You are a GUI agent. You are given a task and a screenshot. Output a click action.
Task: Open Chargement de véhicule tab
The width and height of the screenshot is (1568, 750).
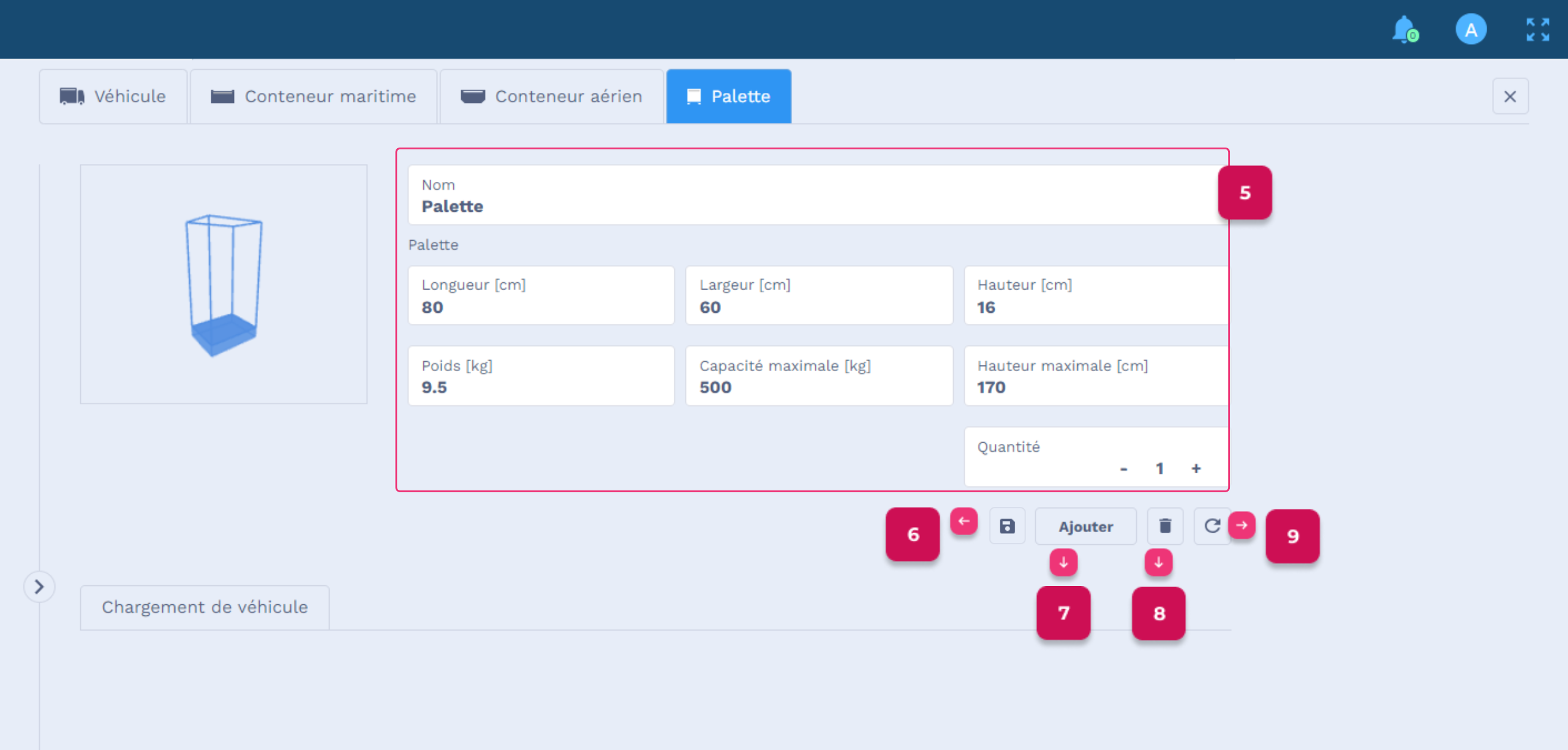pyautogui.click(x=205, y=607)
